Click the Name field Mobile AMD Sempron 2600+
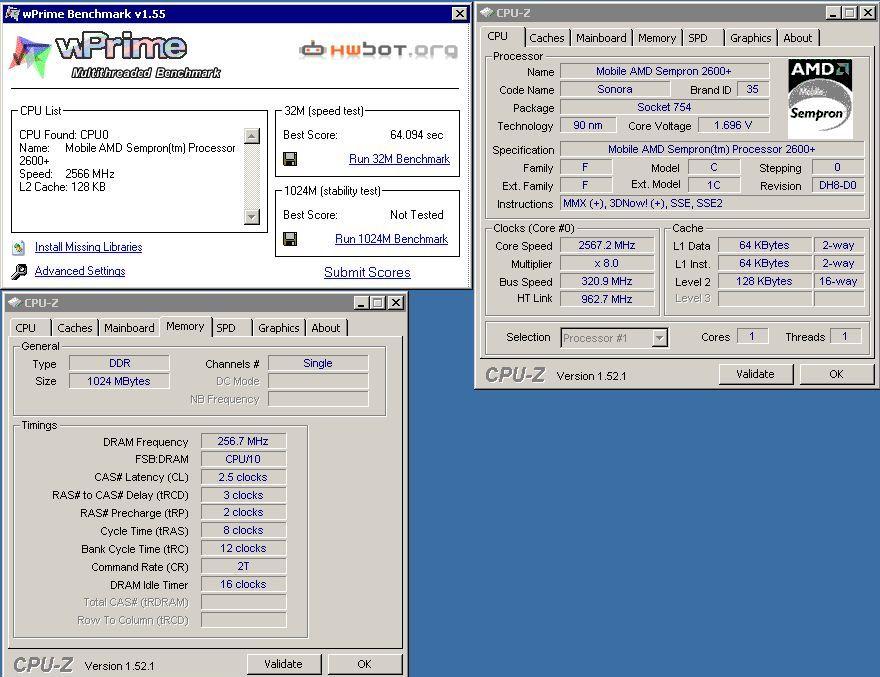 664,71
